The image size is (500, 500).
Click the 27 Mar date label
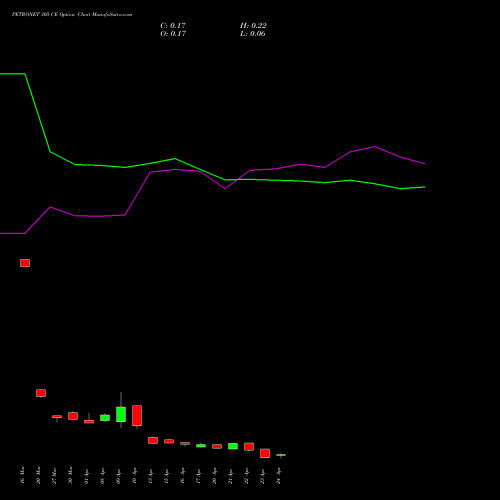coord(54,476)
